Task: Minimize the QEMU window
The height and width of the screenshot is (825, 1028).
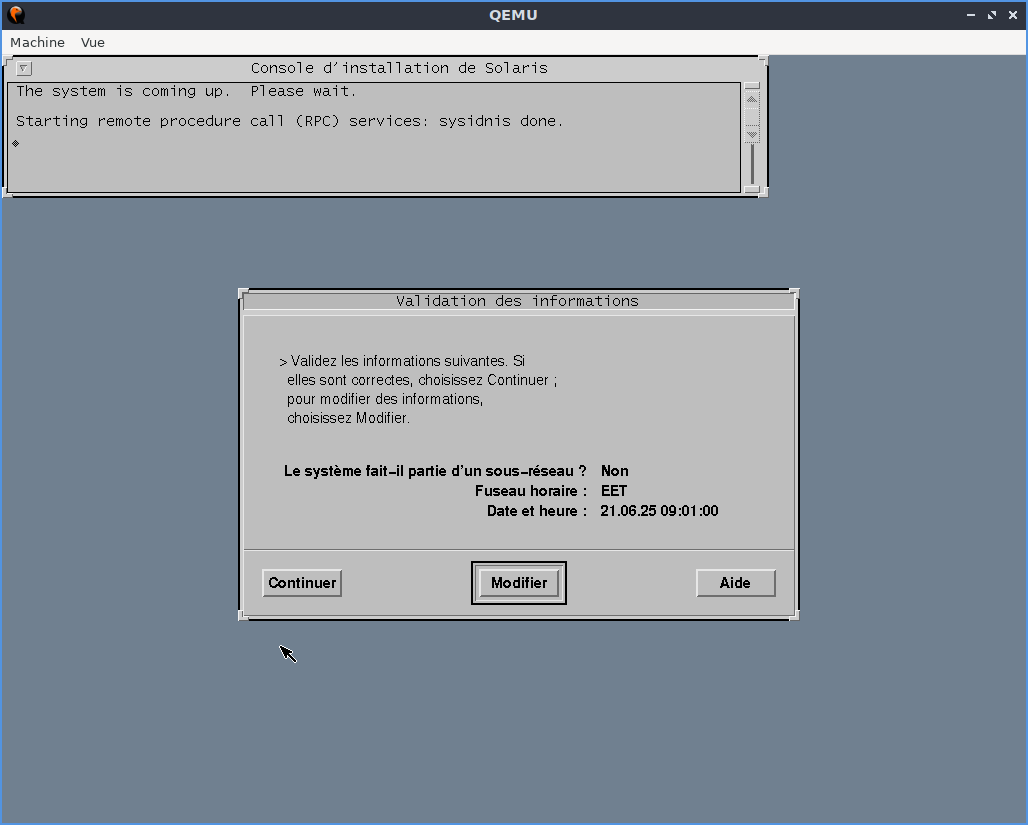Action: (971, 15)
